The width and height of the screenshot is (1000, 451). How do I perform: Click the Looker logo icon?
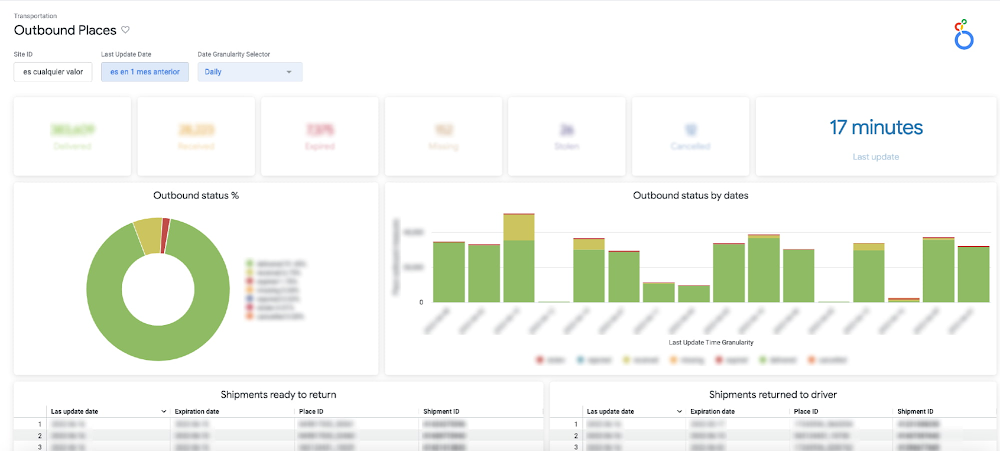[x=964, y=33]
